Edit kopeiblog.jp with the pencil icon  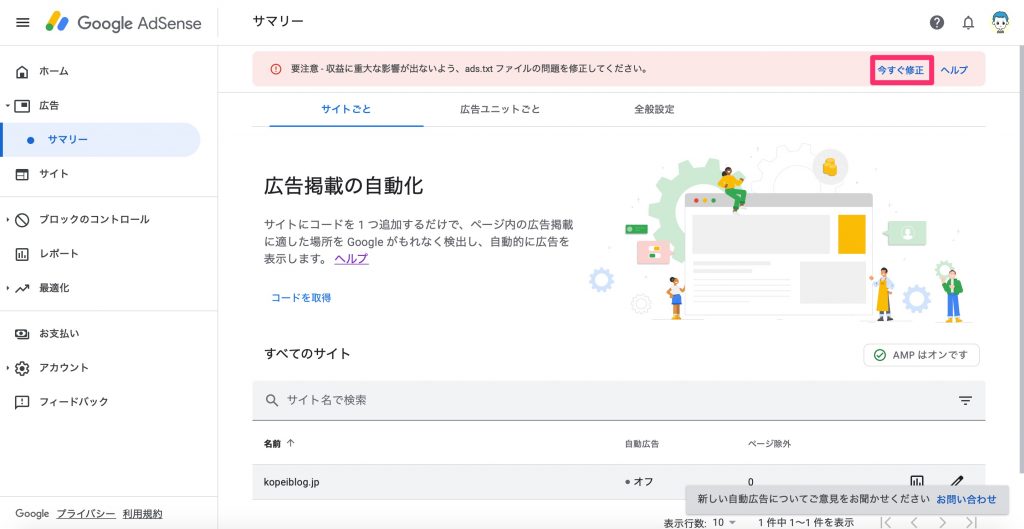(x=956, y=481)
